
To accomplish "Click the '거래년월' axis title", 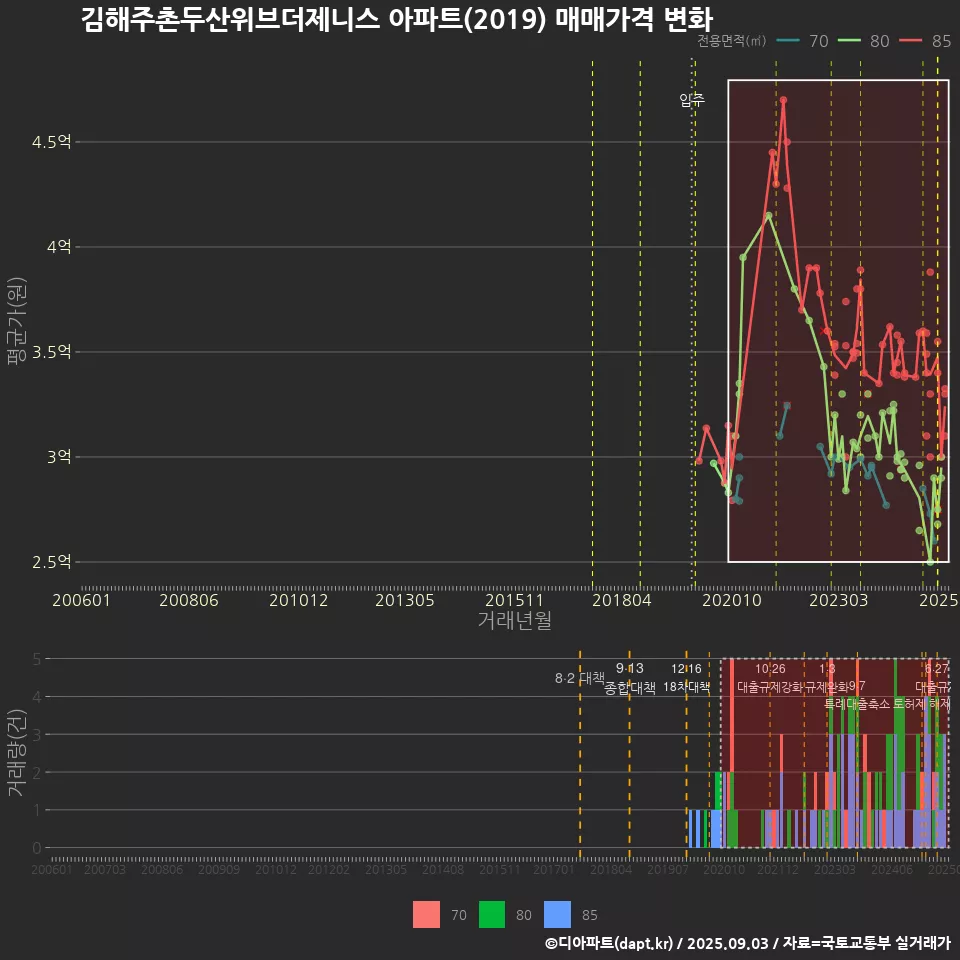I will (x=514, y=620).
